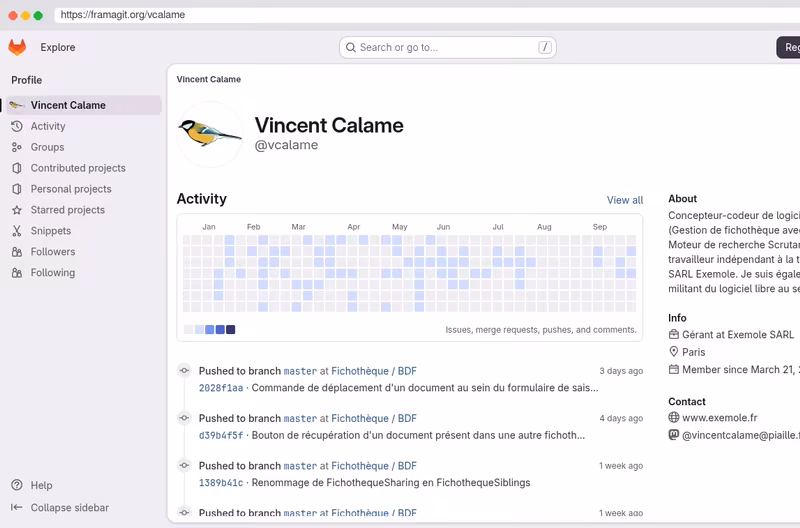This screenshot has height=528, width=800.
Task: Click the bird avatar profile picture
Action: [x=210, y=135]
